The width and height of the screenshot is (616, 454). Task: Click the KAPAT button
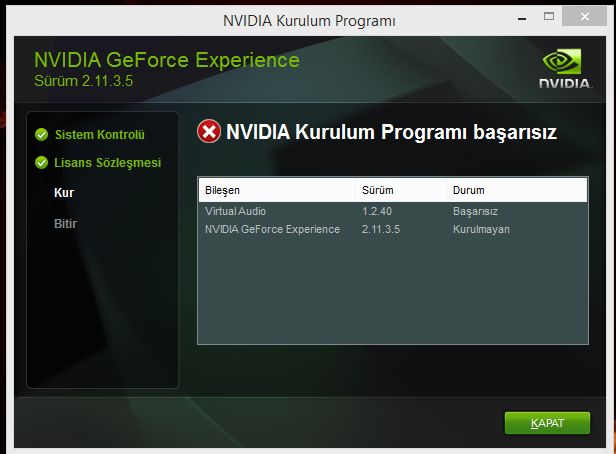click(547, 423)
